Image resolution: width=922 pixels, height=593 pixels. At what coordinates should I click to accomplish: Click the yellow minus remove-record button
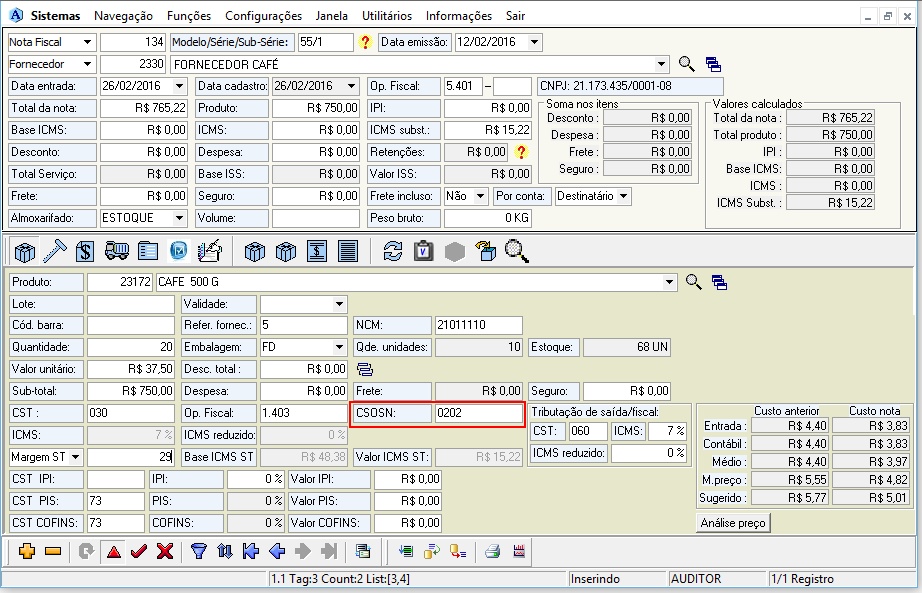click(53, 551)
